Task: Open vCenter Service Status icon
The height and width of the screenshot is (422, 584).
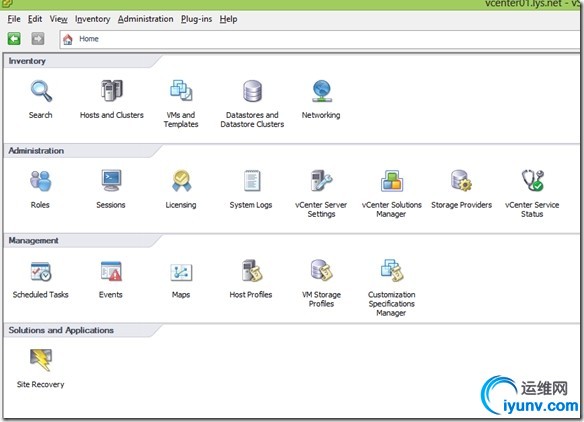Action: pos(533,181)
